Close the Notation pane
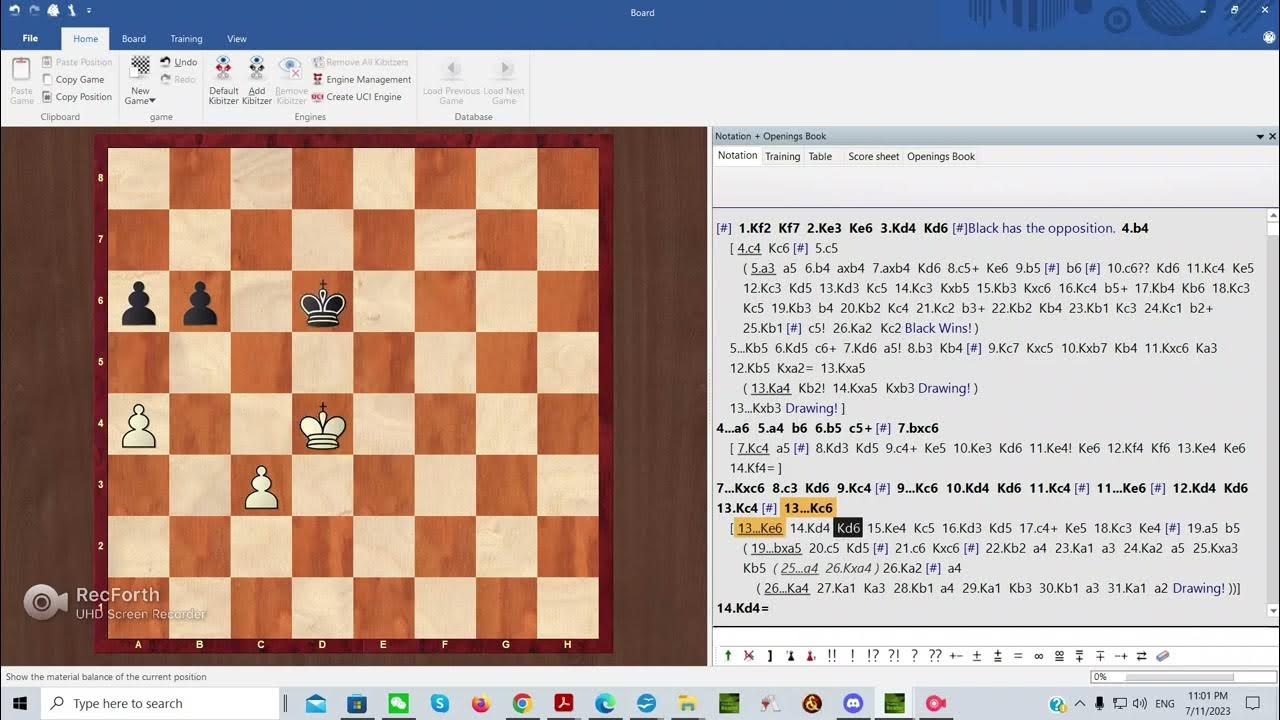This screenshot has height=720, width=1280. 1272,136
